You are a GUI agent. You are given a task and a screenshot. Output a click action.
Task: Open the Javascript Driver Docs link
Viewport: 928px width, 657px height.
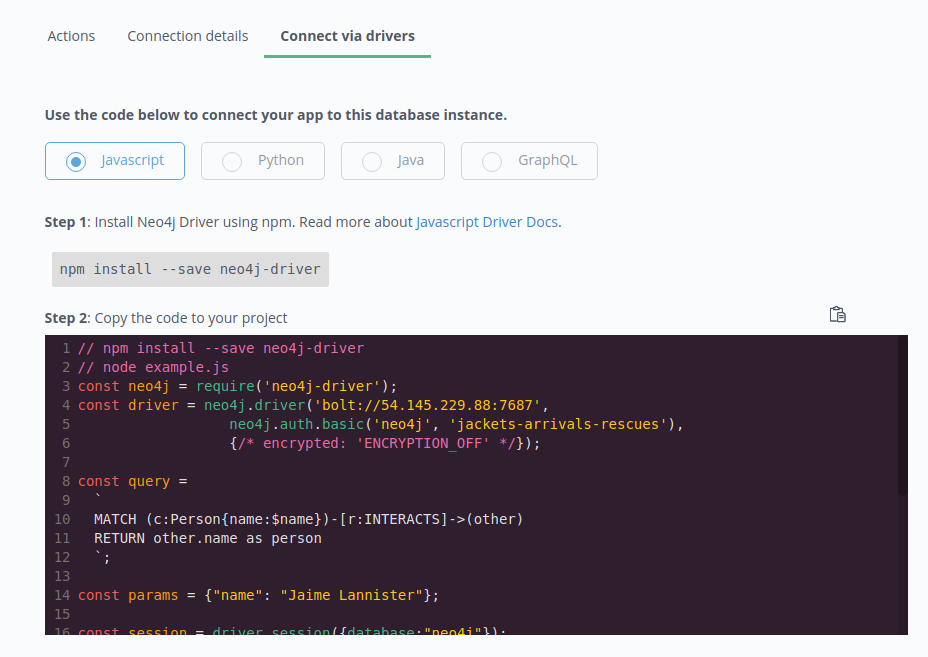(x=487, y=222)
